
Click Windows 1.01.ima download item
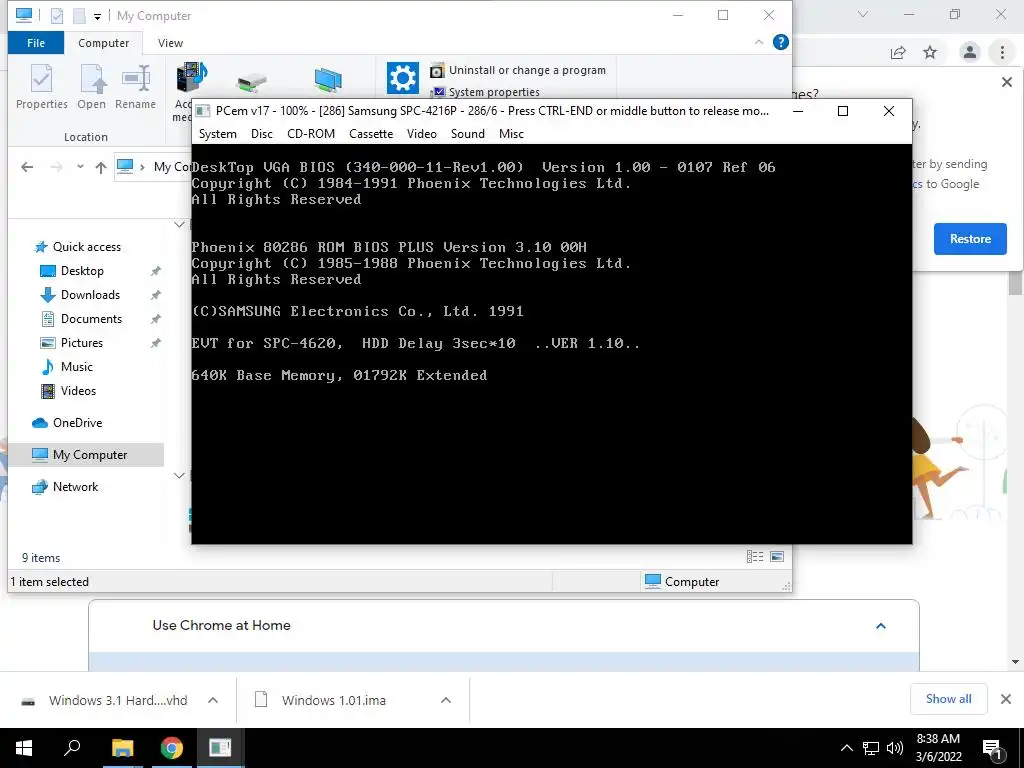click(x=333, y=700)
